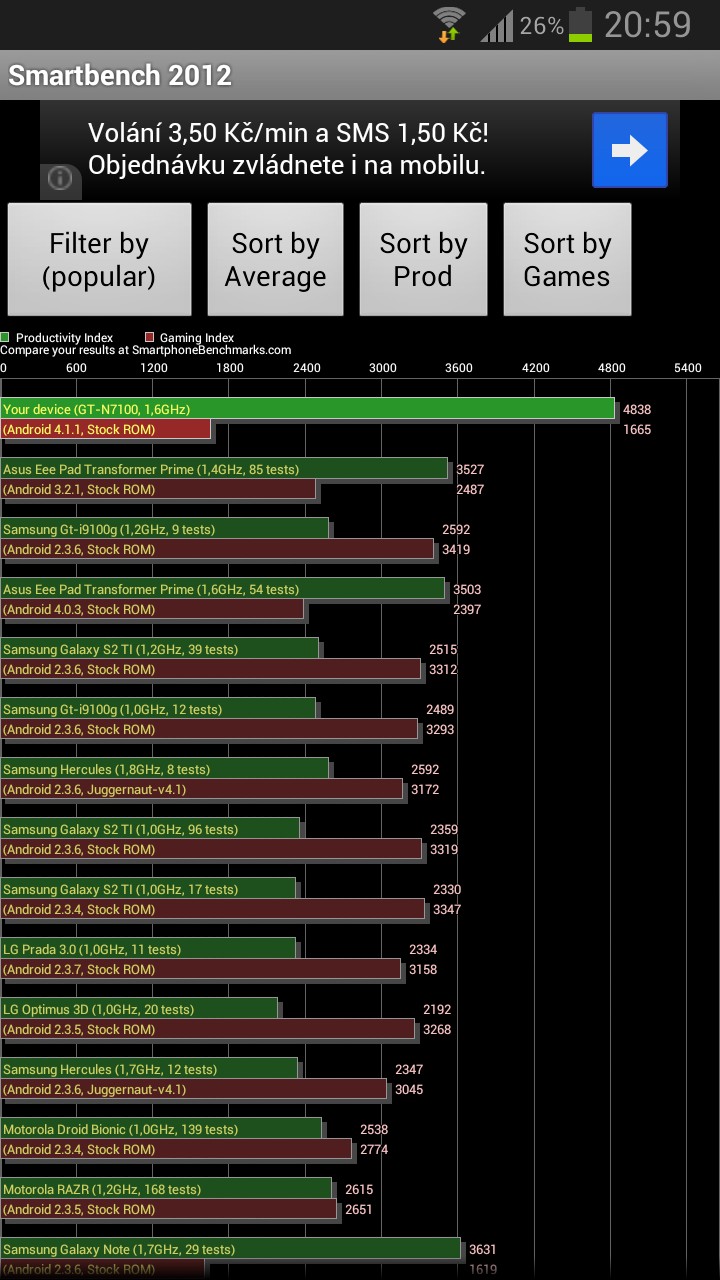Tap the '(Android 2.3.7, Stock ROM)' bar
The width and height of the screenshot is (720, 1280).
click(x=200, y=969)
